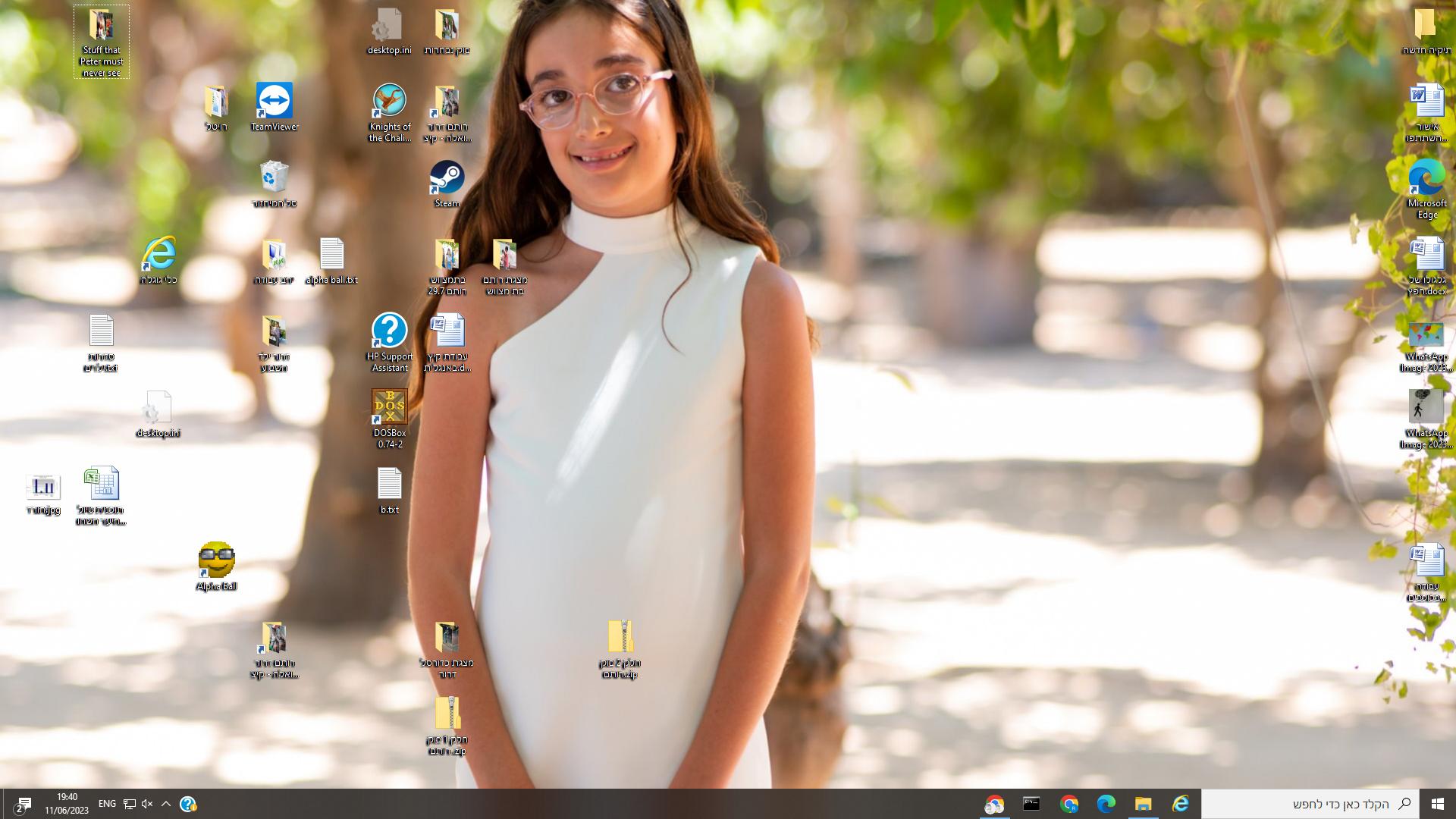Open Command Prompt from the taskbar
The image size is (1456, 819).
tap(1031, 804)
